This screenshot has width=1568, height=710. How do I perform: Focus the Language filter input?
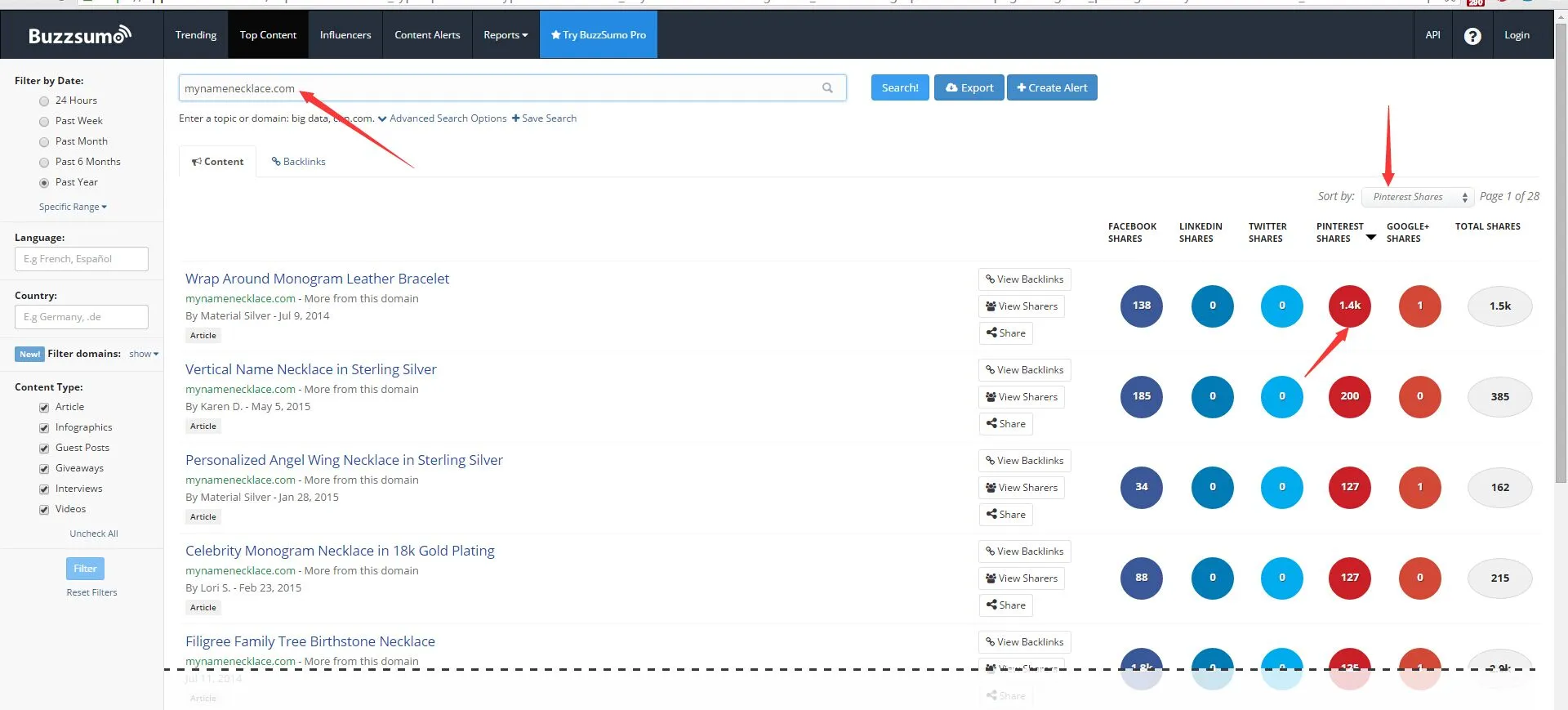[82, 259]
